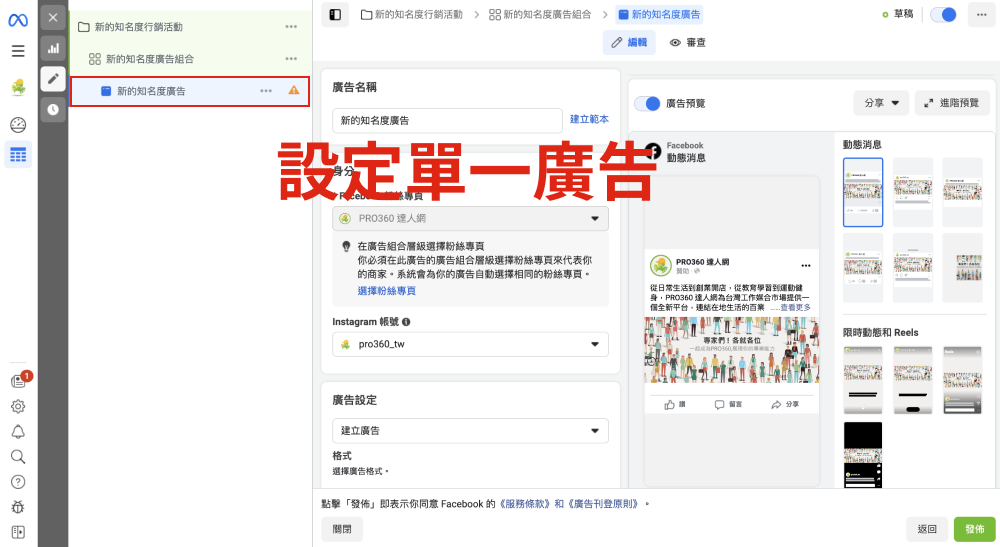The image size is (1000, 547).
Task: Toggle the sidebar collapse panel button
Action: [x=334, y=15]
